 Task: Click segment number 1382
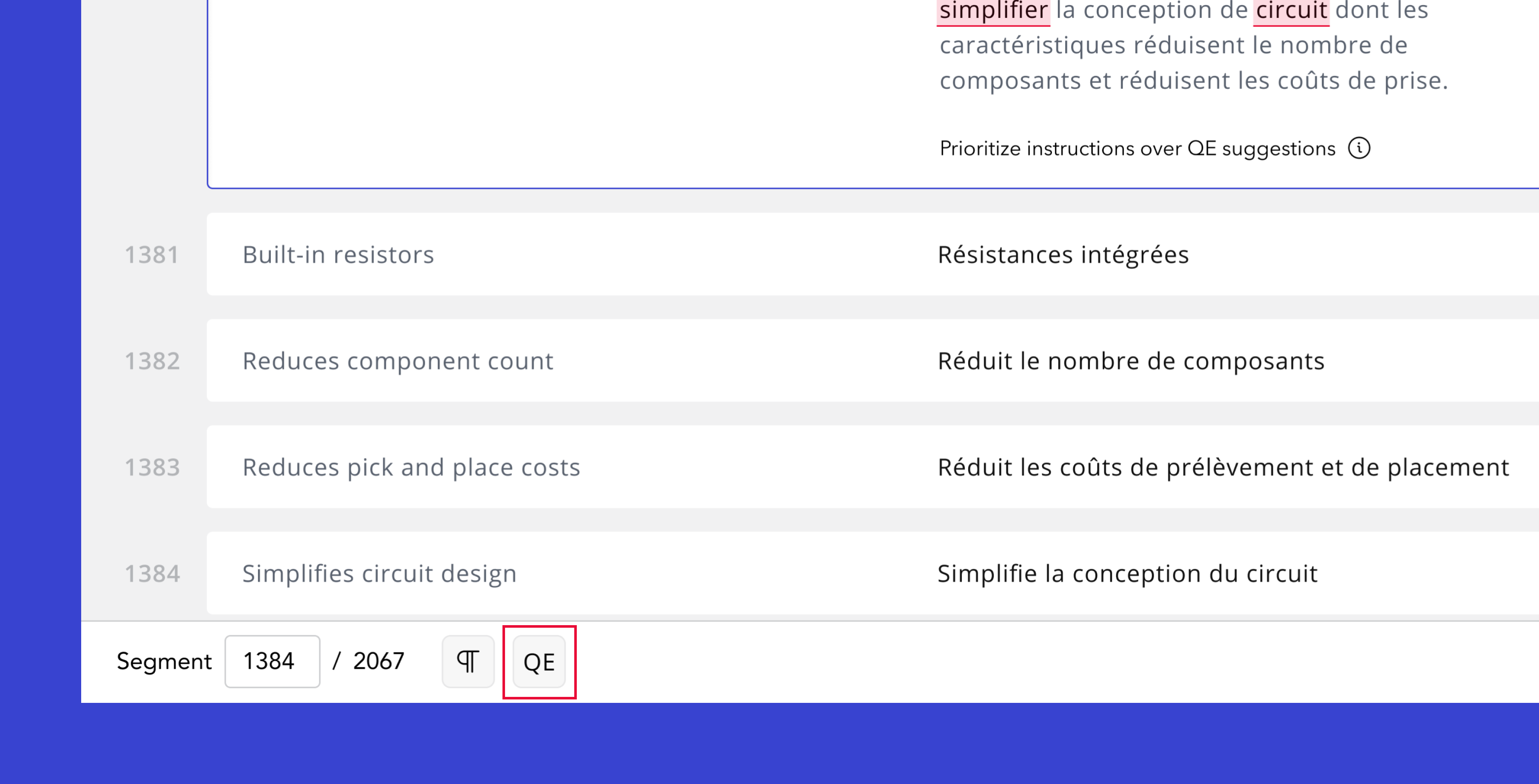tap(152, 361)
